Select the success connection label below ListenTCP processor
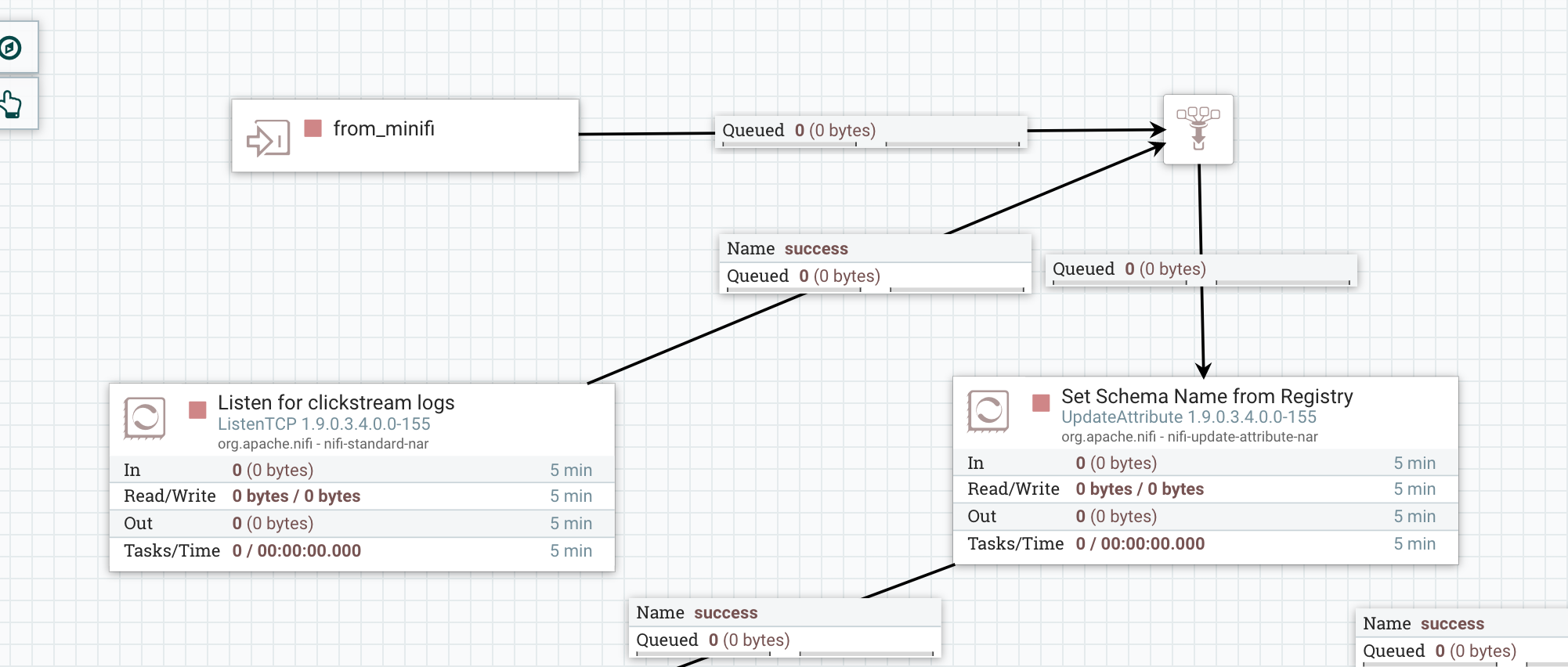Viewport: 1568px width, 667px height. (785, 628)
